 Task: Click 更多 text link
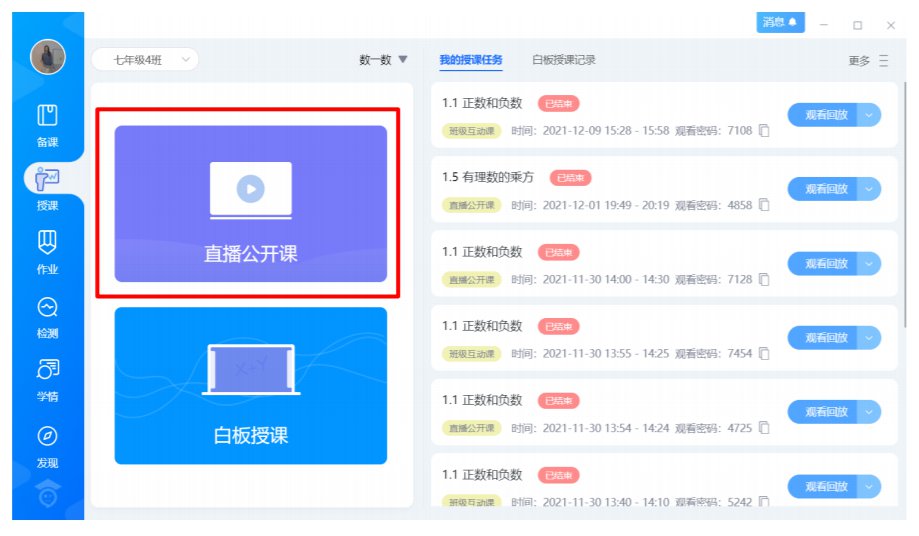(859, 61)
